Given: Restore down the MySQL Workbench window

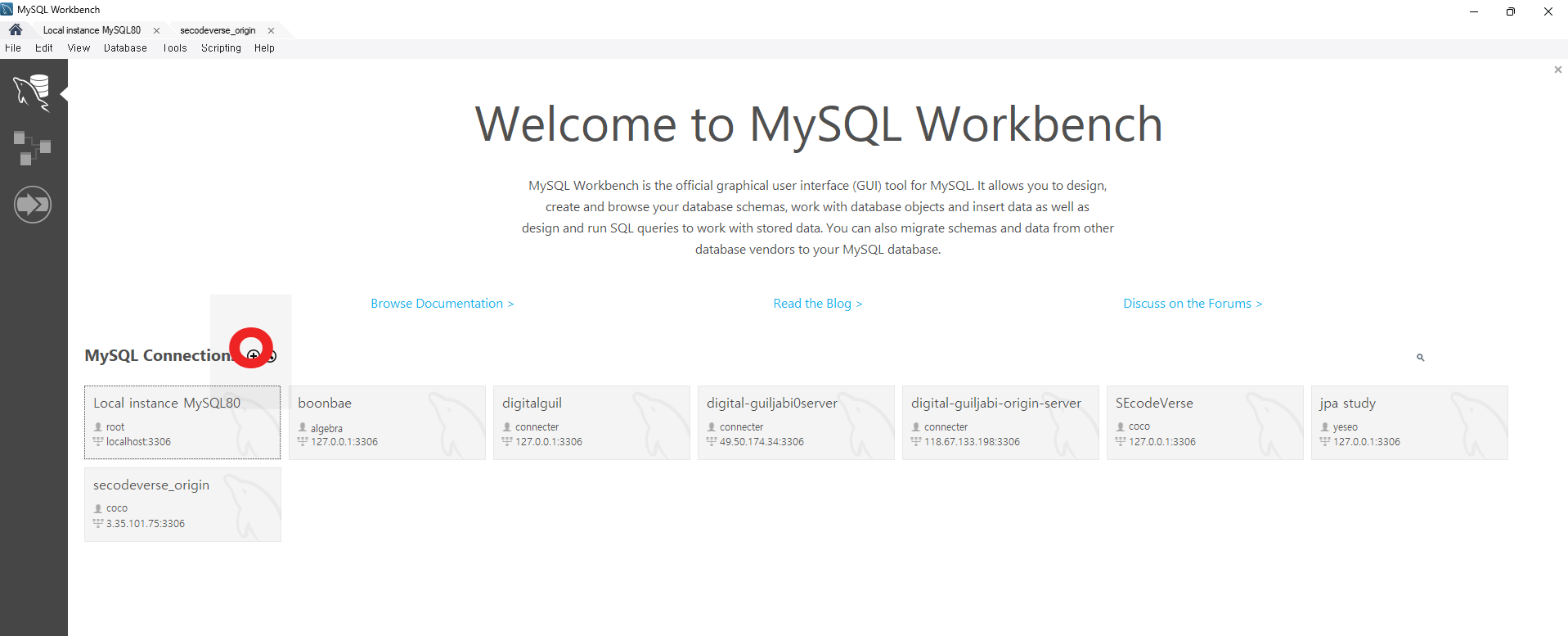Looking at the screenshot, I should tap(1511, 11).
